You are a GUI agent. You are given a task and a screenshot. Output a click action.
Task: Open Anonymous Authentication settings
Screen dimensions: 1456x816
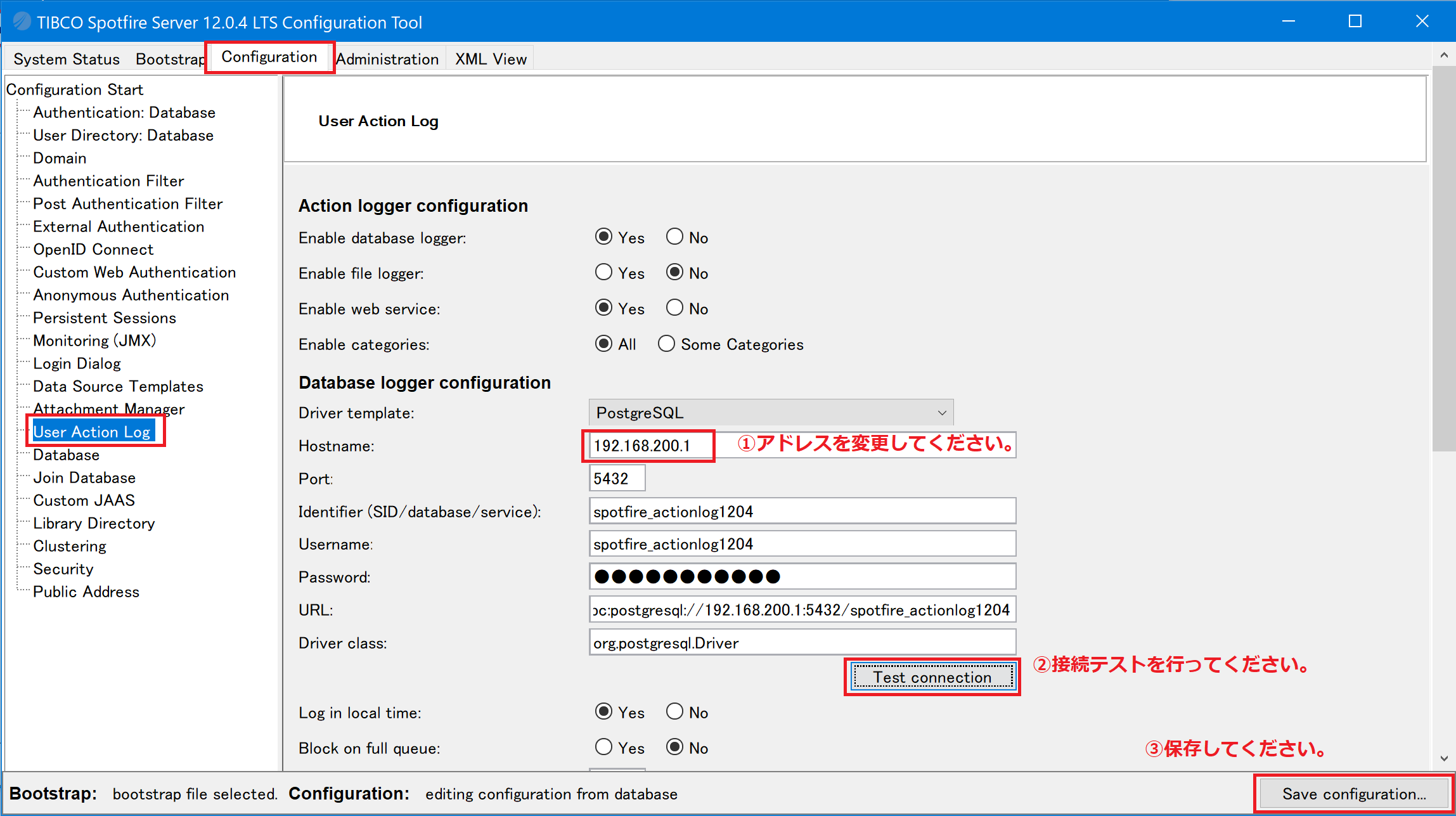pos(131,295)
